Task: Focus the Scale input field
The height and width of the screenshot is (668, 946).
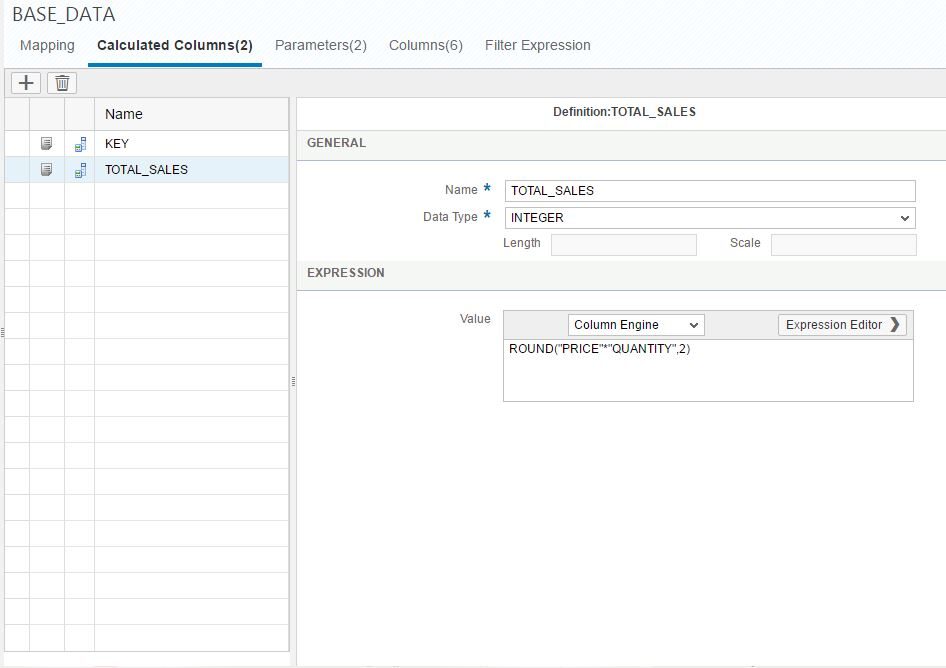Action: click(843, 244)
